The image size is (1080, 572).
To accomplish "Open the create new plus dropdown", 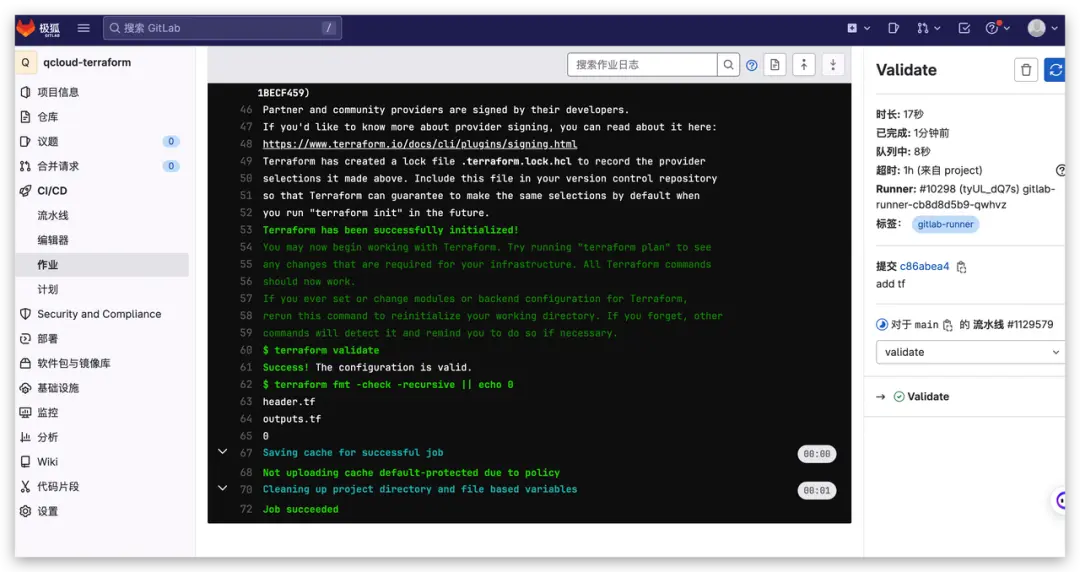I will [858, 28].
